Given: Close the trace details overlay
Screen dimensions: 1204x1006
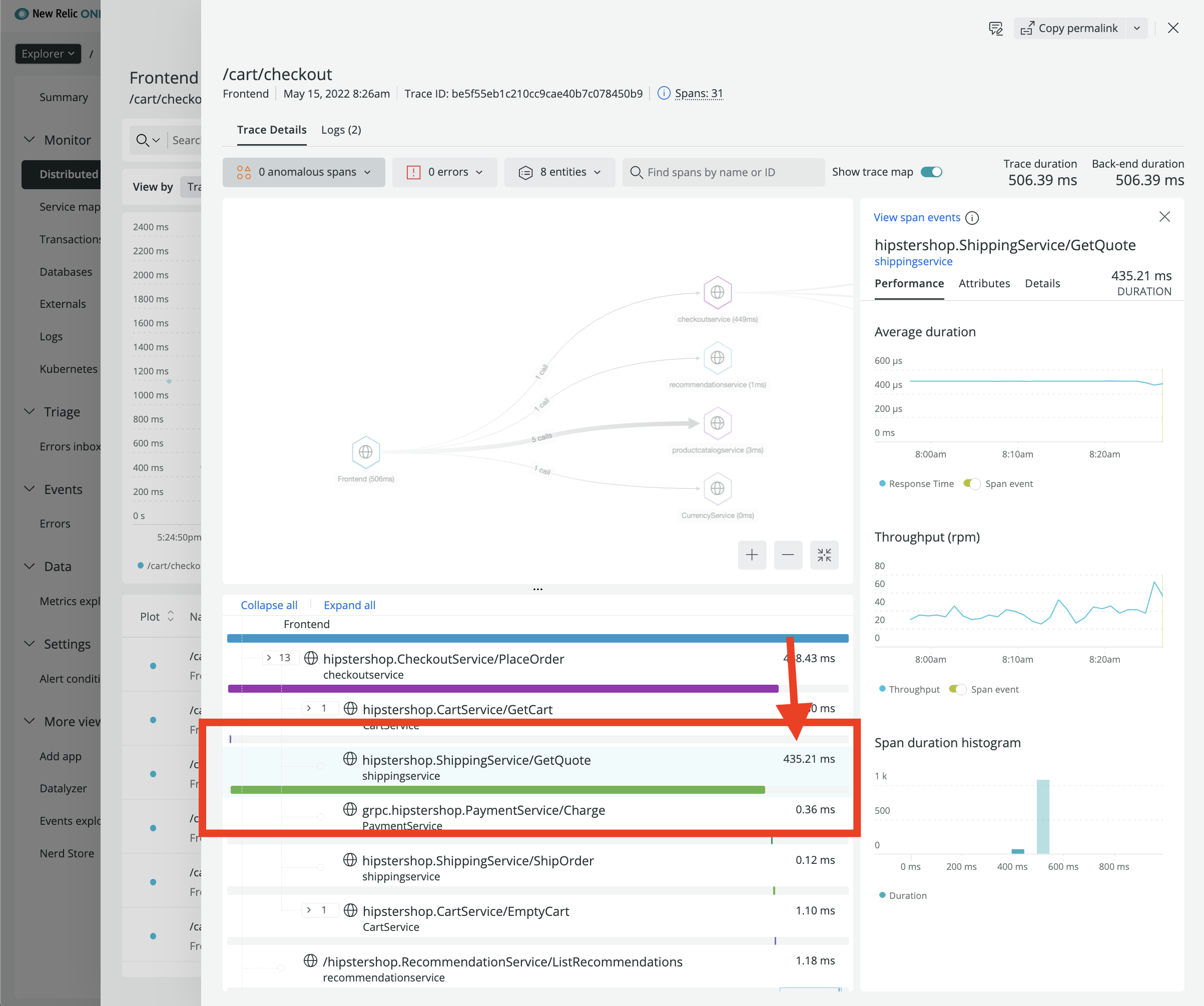Looking at the screenshot, I should (1173, 28).
